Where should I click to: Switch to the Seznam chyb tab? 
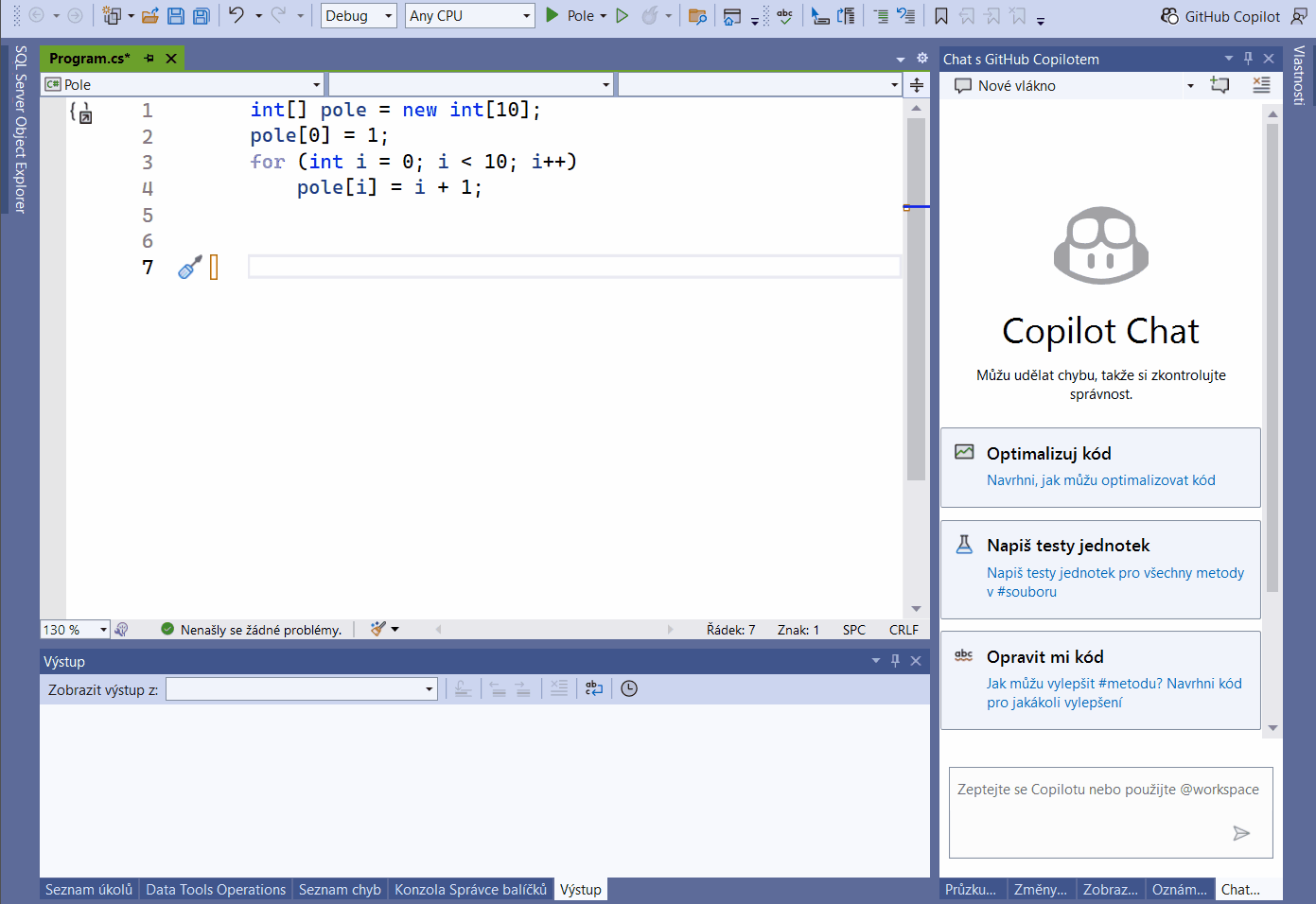[x=340, y=890]
